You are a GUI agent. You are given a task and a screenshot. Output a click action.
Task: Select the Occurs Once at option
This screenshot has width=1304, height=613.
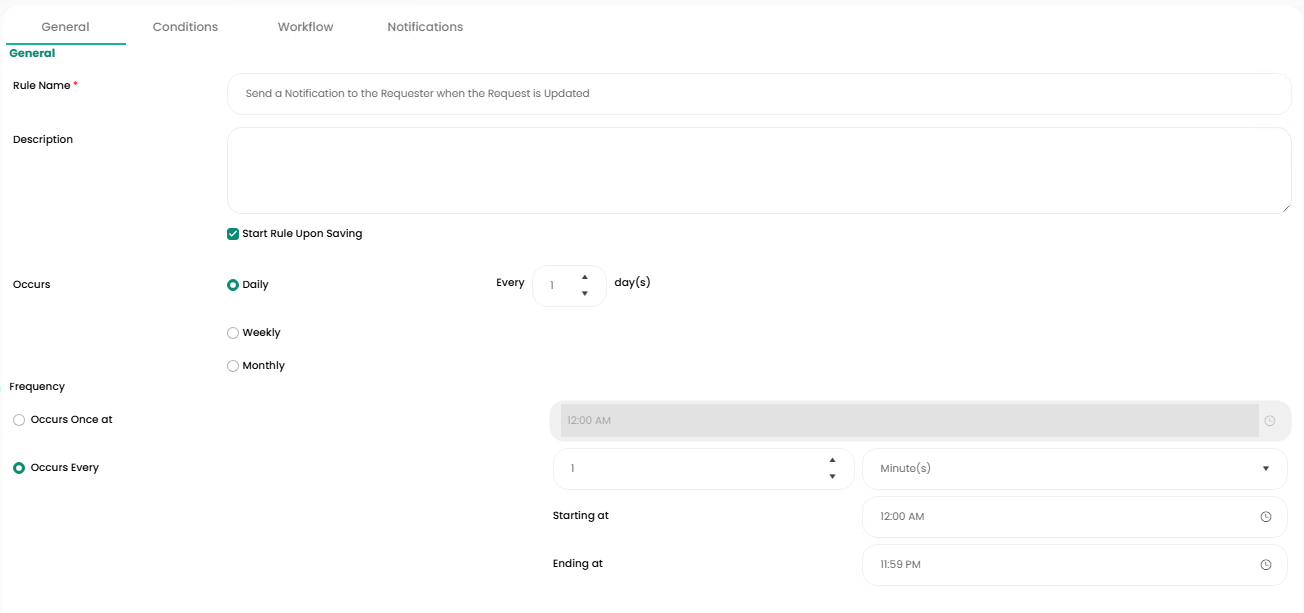[x=19, y=420]
